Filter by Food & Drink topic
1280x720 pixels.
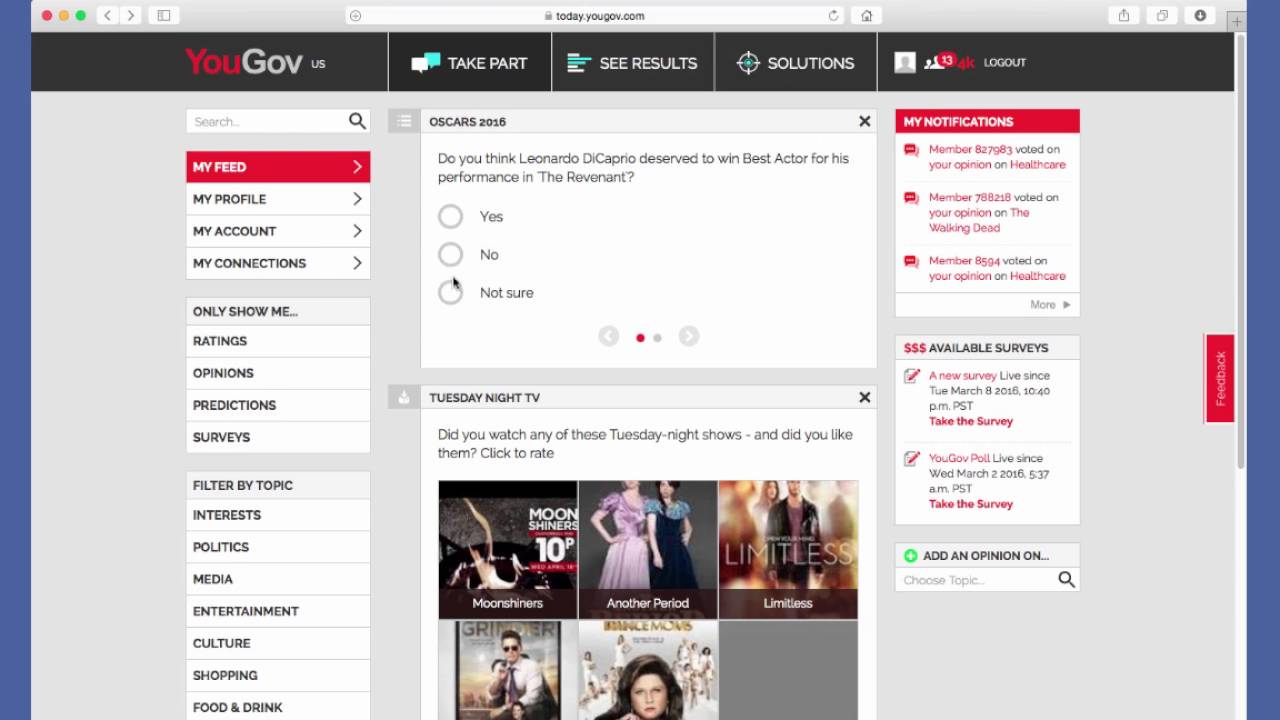click(278, 707)
